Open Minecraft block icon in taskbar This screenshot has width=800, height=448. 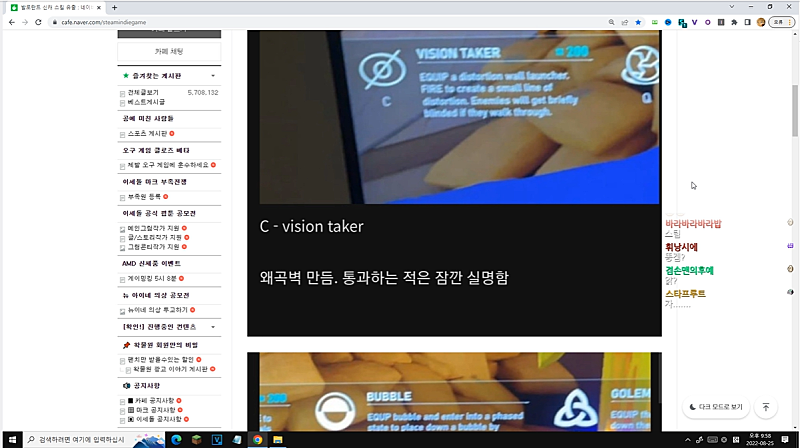pos(196,439)
